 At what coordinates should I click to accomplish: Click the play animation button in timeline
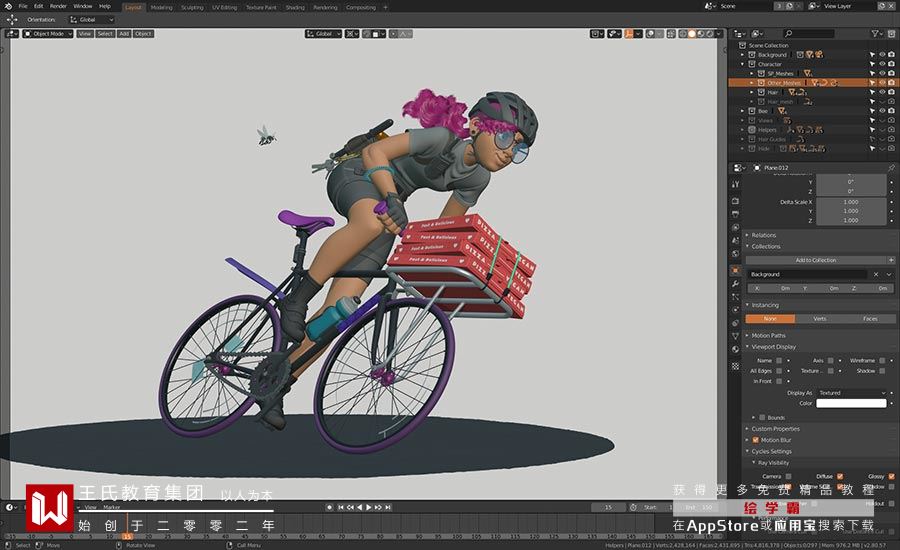click(368, 508)
